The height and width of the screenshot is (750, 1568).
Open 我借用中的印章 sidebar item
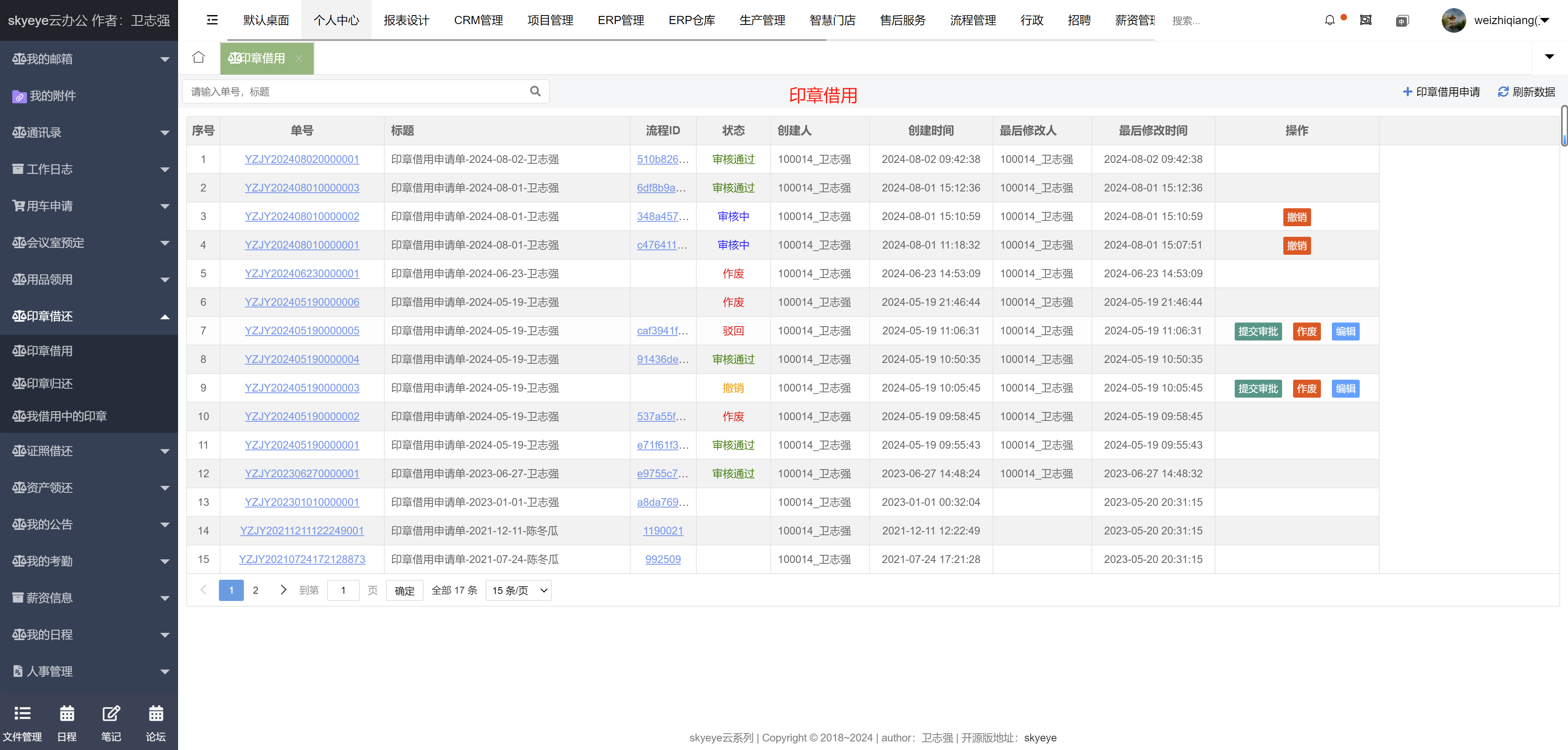89,416
